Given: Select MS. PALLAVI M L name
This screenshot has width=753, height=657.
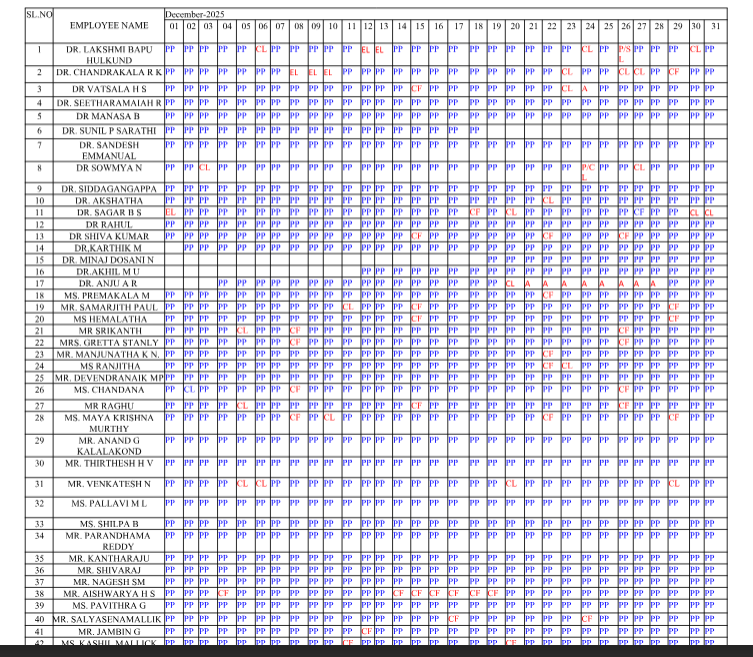Looking at the screenshot, I should pyautogui.click(x=109, y=504).
